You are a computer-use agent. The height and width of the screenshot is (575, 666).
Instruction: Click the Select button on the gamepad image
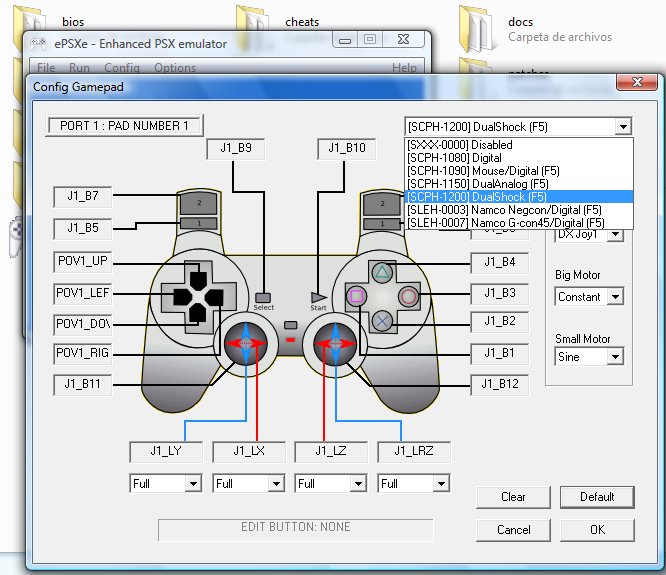click(263, 298)
